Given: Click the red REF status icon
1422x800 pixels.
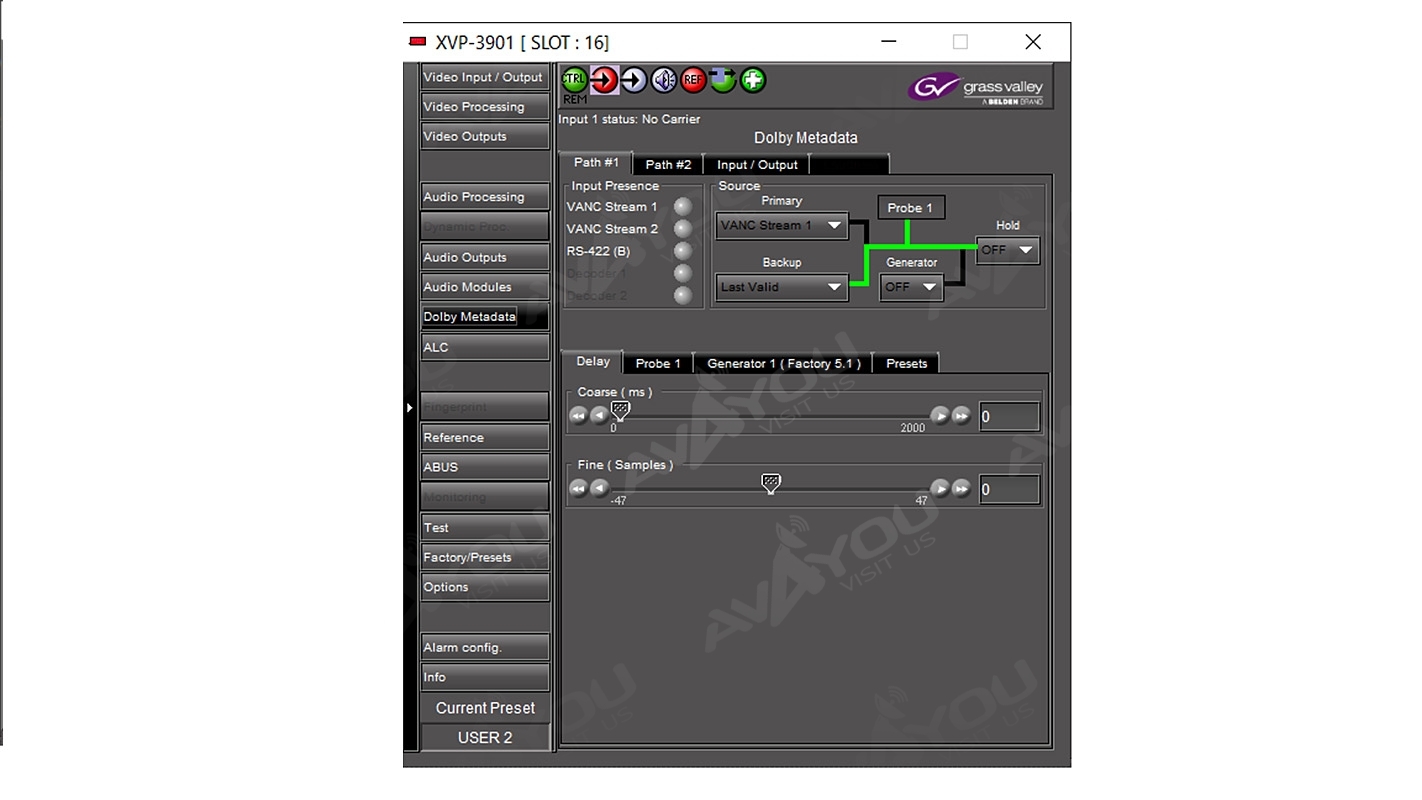Looking at the screenshot, I should (693, 80).
